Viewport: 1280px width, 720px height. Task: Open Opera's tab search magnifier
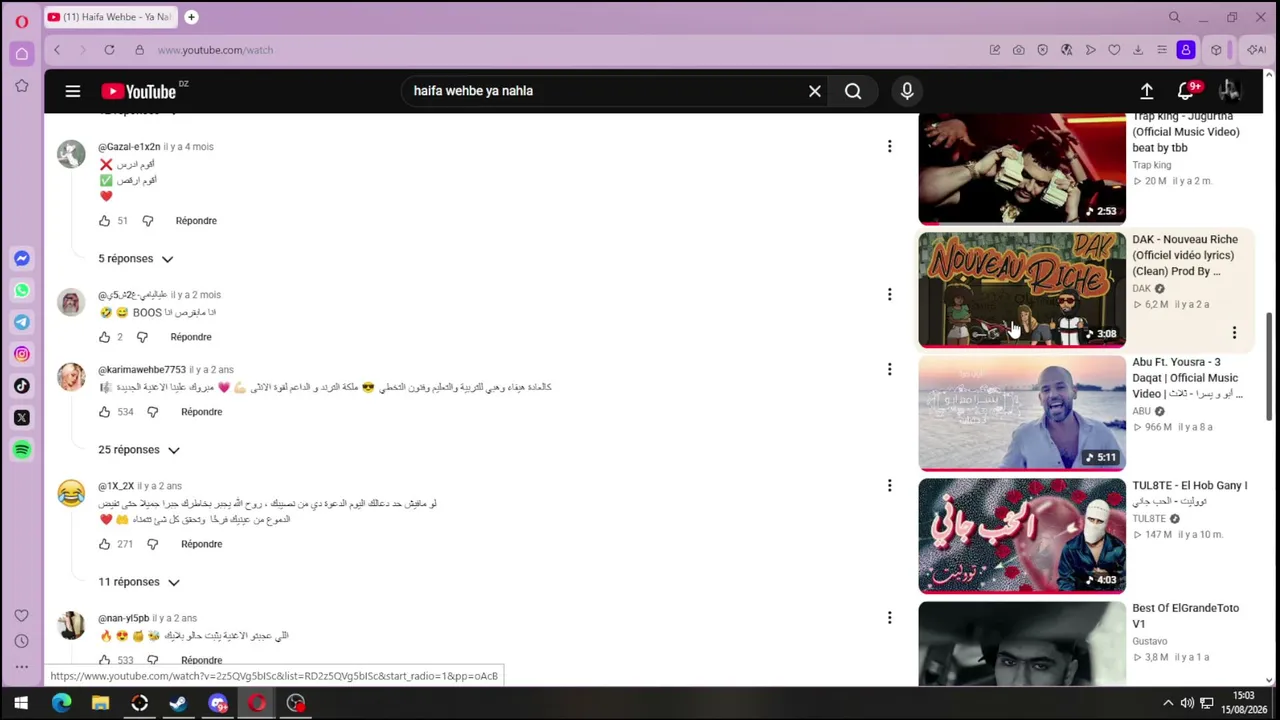point(1175,17)
